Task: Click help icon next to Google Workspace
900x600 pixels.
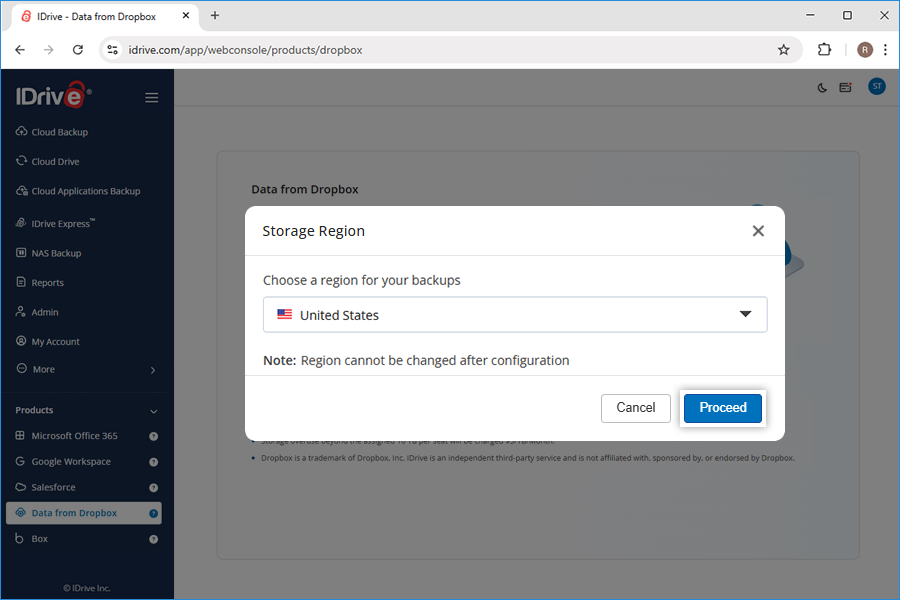Action: (153, 462)
